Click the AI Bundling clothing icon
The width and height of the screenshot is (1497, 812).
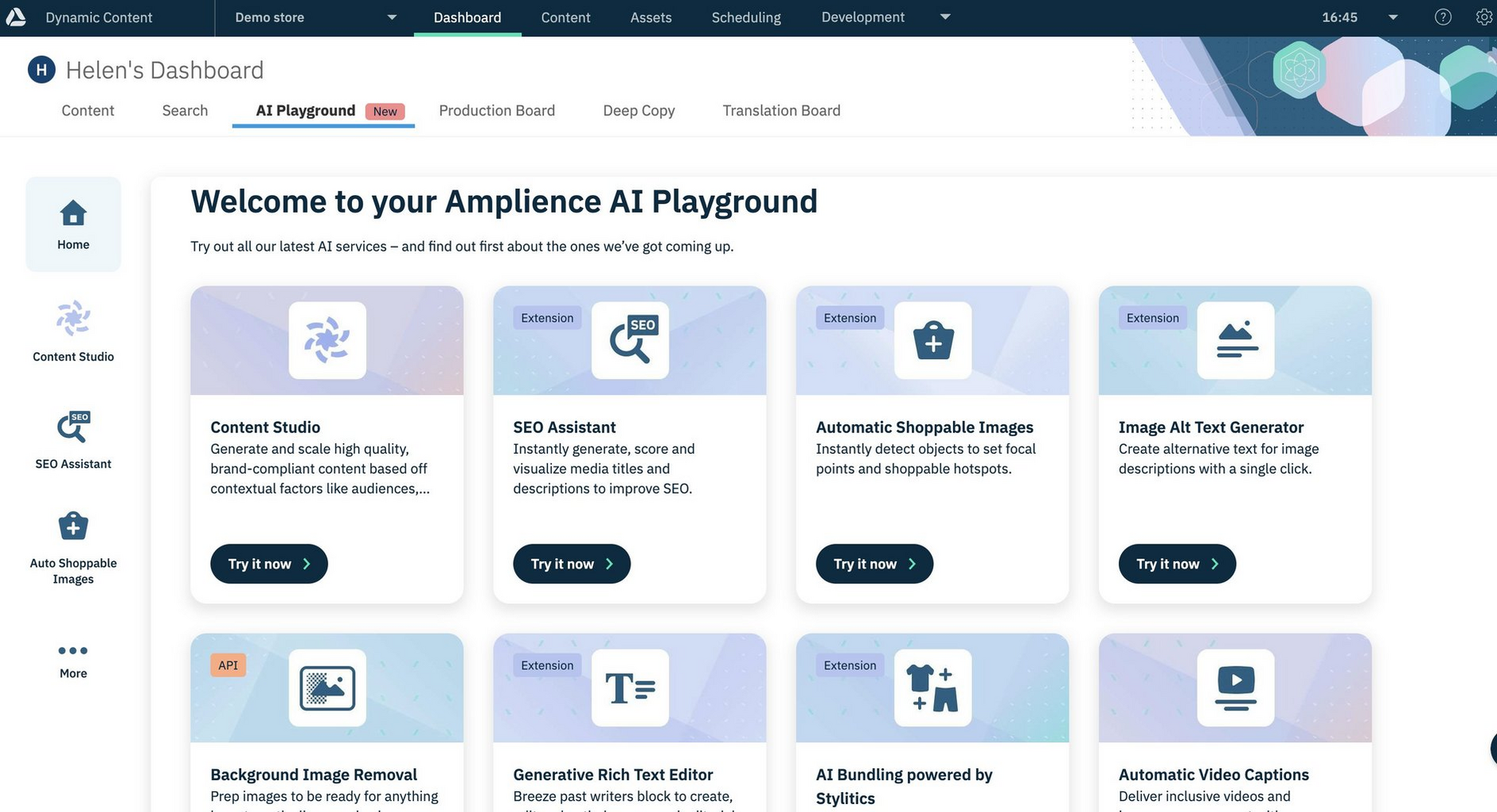tap(932, 688)
